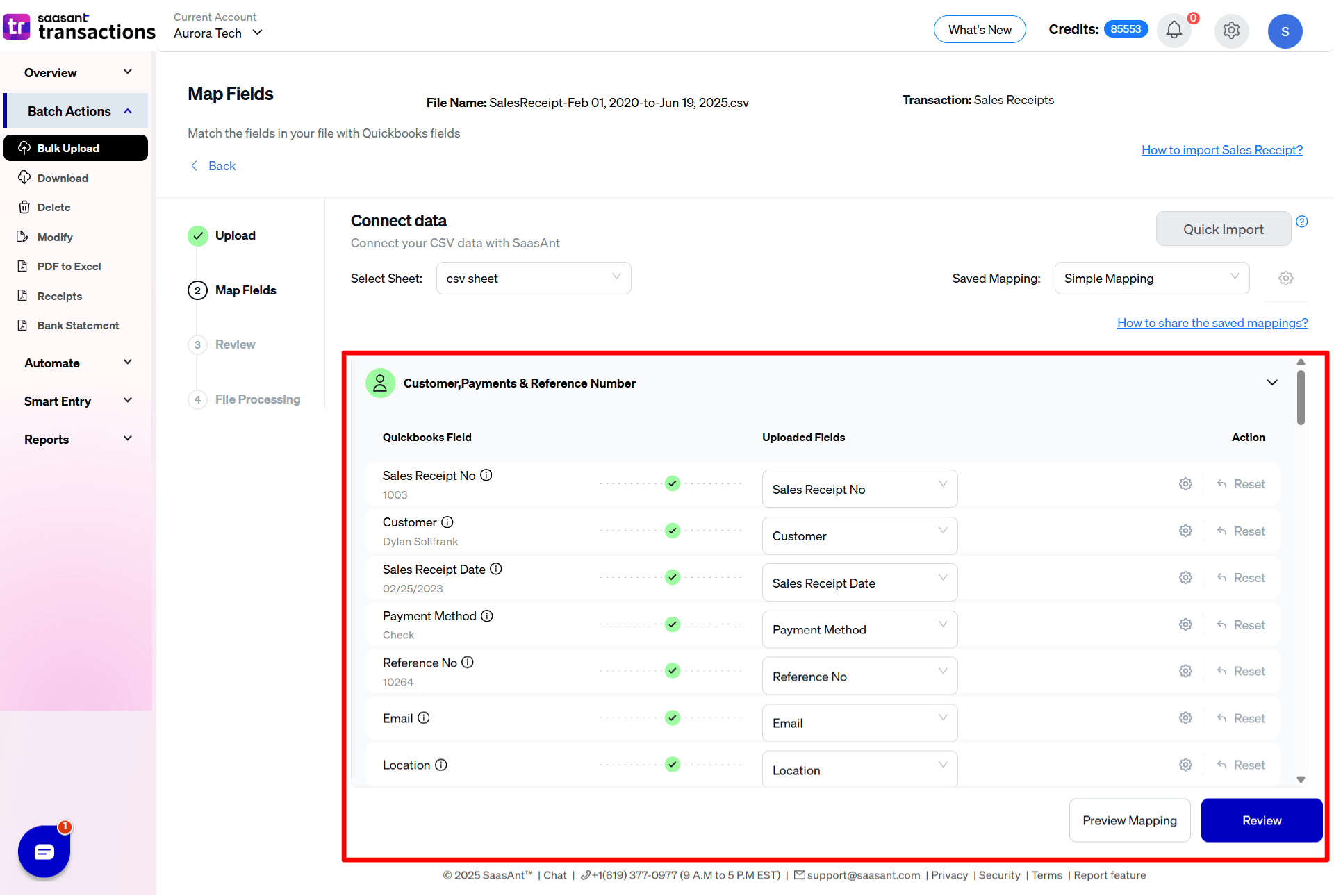The height and width of the screenshot is (896, 1334).
Task: Open How to share the saved mappings link
Action: tap(1212, 323)
